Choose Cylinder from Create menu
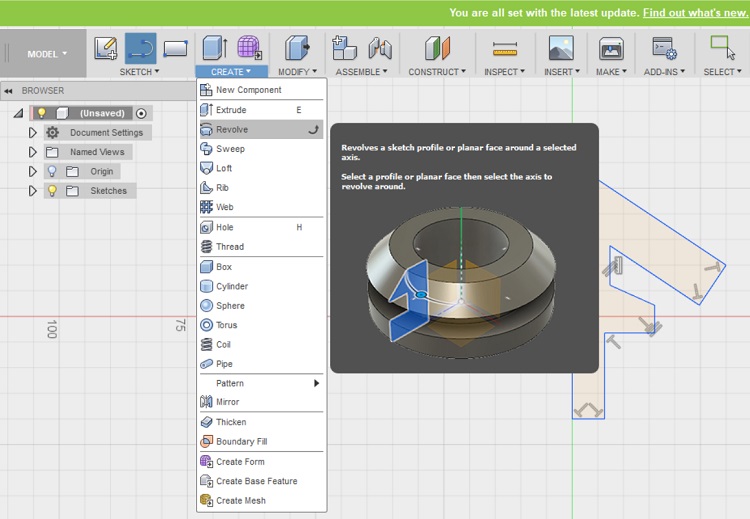The image size is (750, 519). pyautogui.click(x=262, y=286)
